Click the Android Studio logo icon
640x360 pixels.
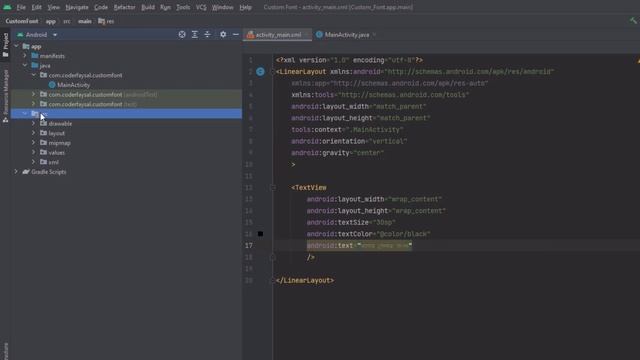[x=7, y=7]
